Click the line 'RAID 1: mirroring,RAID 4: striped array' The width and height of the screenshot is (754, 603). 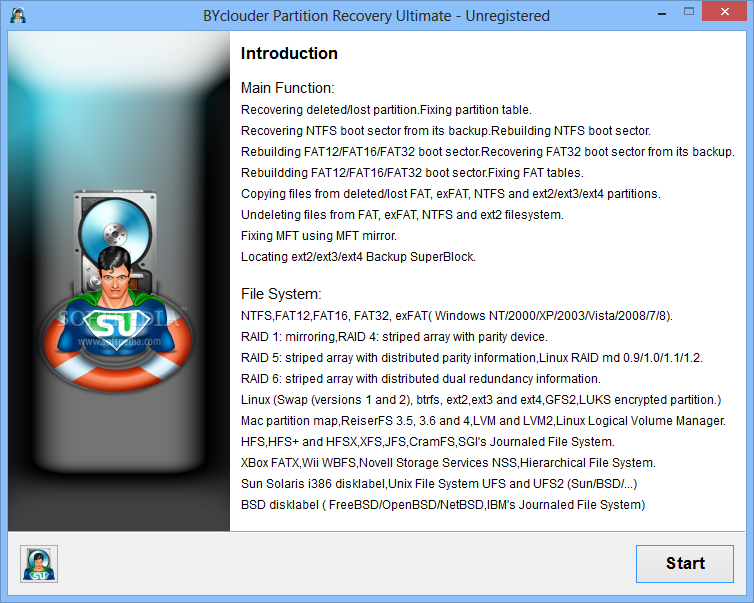point(394,337)
